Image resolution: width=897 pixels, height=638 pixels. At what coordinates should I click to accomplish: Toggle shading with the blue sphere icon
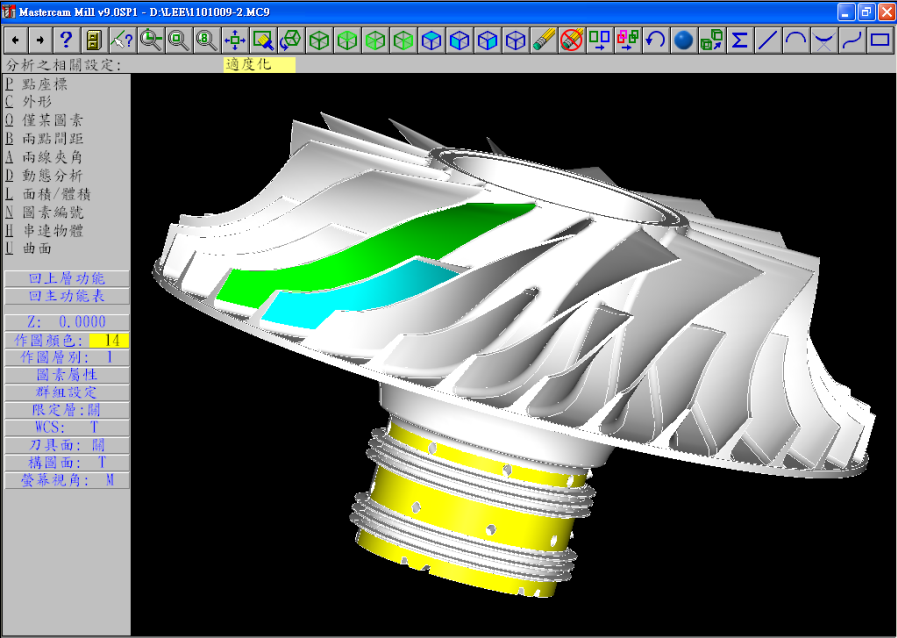click(x=683, y=40)
